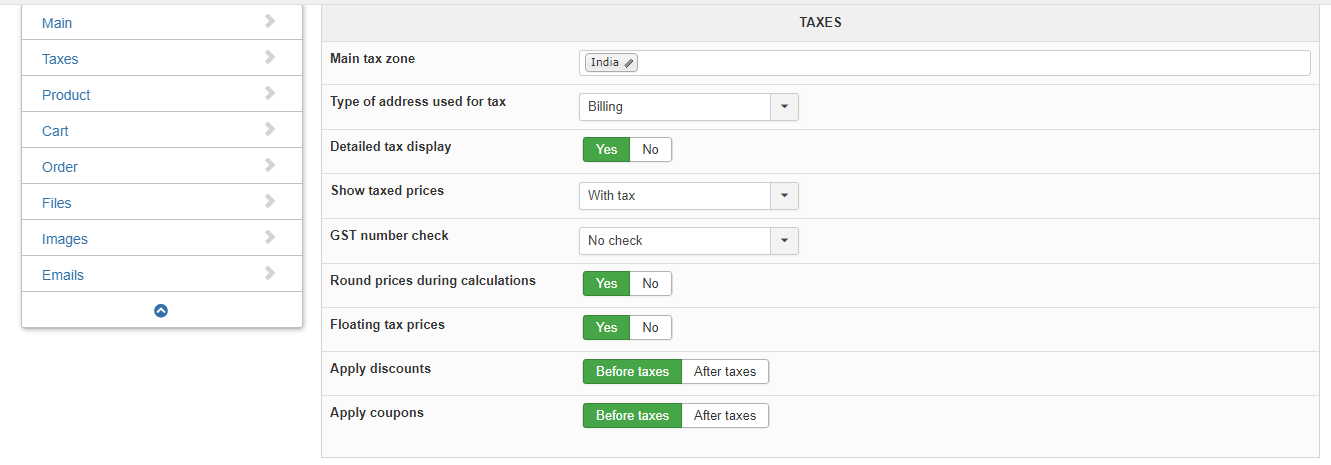The height and width of the screenshot is (465, 1331).
Task: Apply discounts After taxes
Action: (725, 372)
